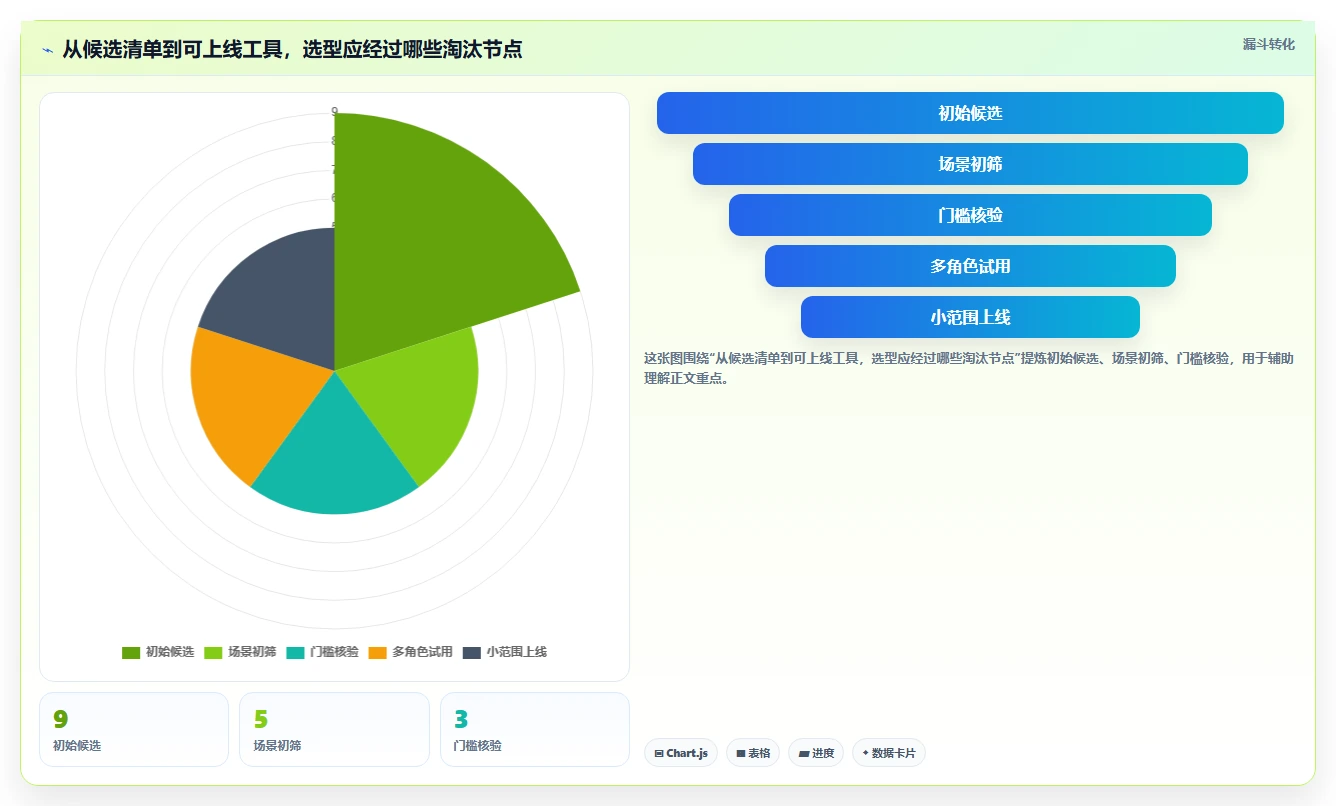
Task: Click the orange chart segment
Action: 250,400
